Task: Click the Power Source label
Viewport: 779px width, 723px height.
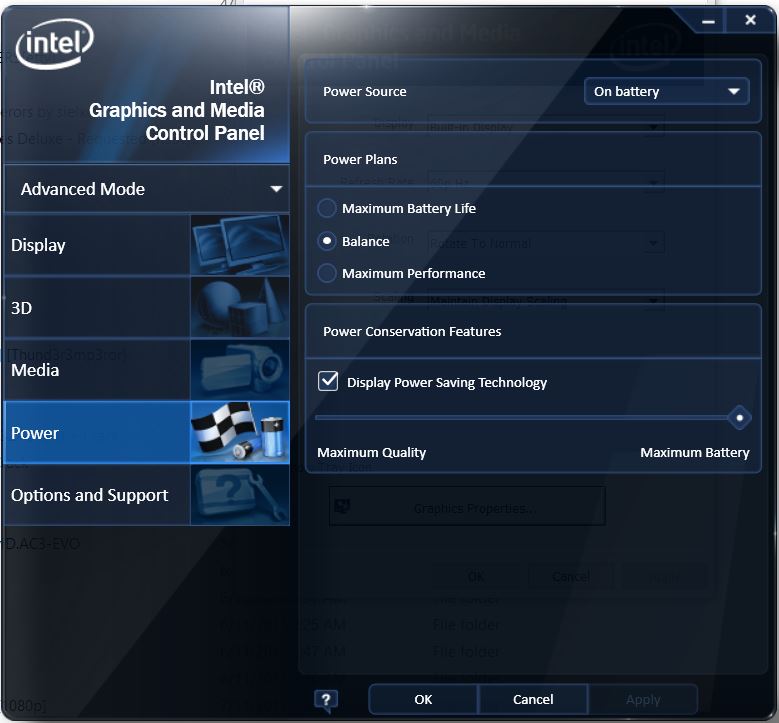Action: coord(365,91)
